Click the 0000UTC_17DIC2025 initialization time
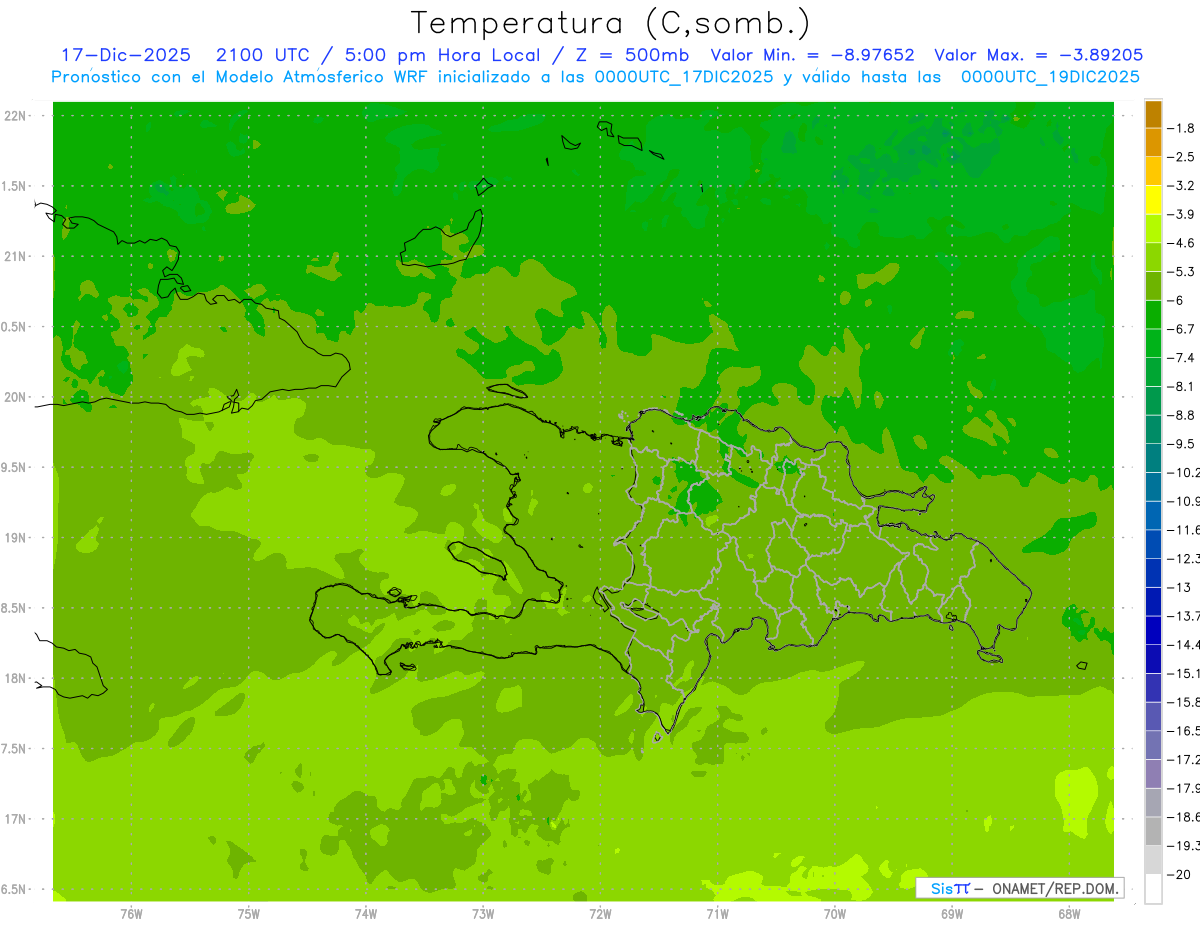Screen dimensions: 1200x927 (x=684, y=77)
